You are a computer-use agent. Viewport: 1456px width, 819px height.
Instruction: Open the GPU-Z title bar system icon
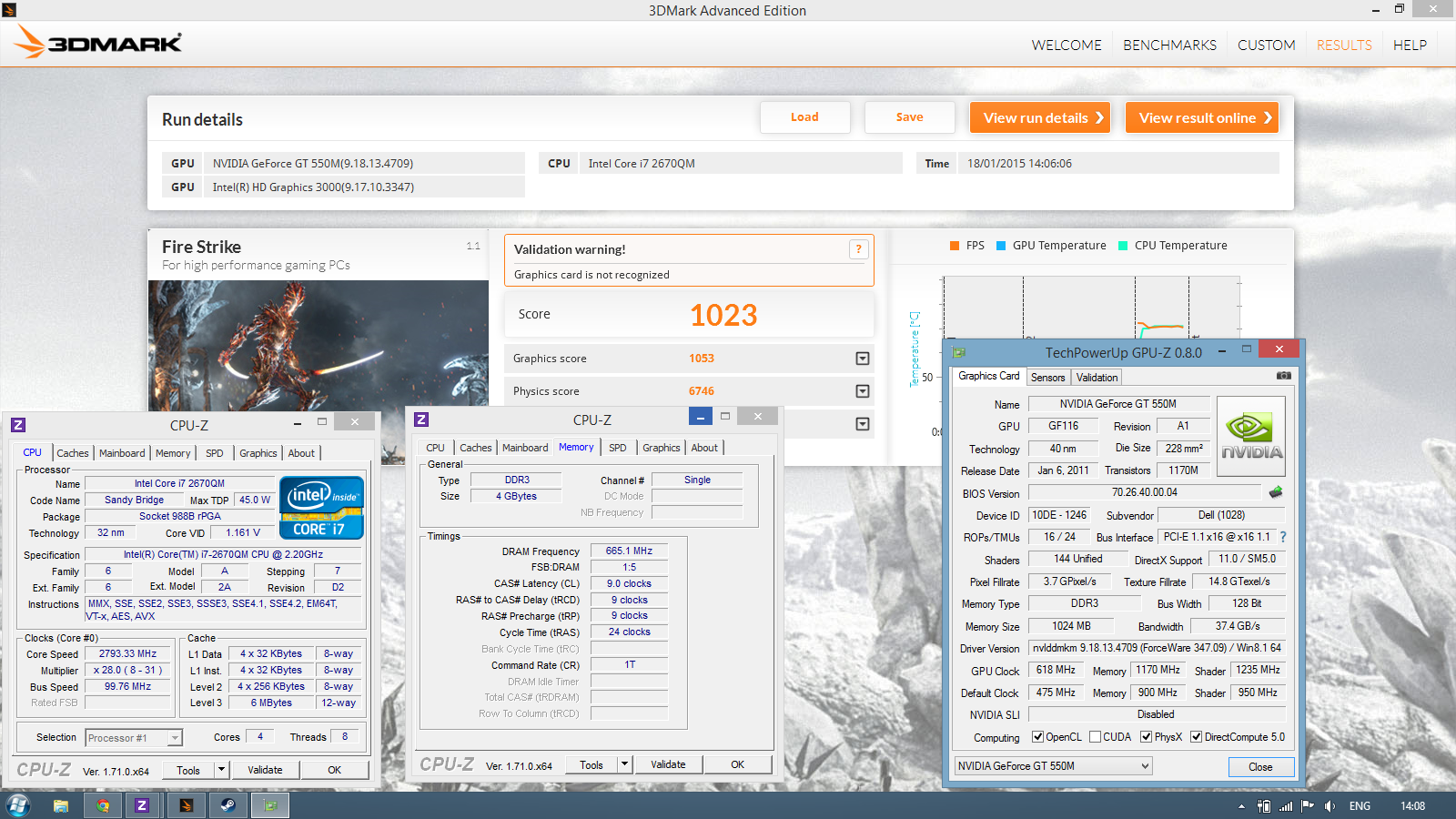point(958,352)
